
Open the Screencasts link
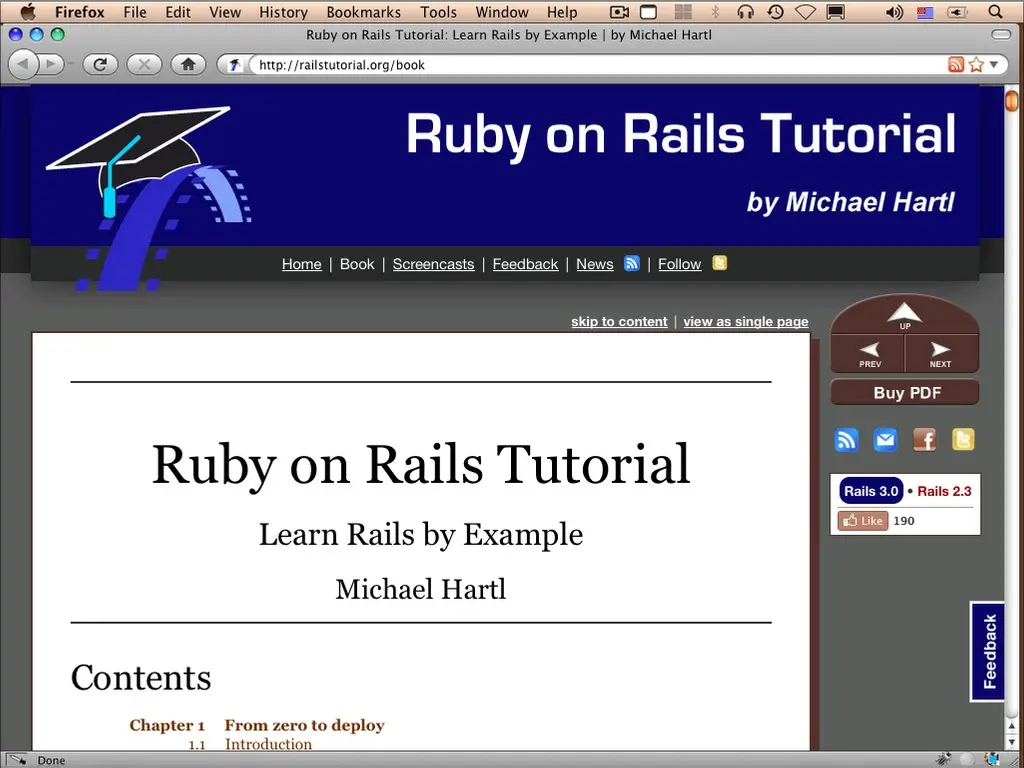click(x=434, y=264)
